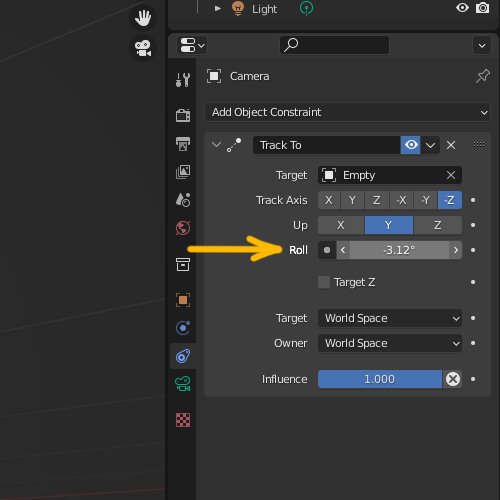Viewport: 500px width, 500px height.
Task: Animate Up axis keyframe dot
Action: (x=473, y=225)
